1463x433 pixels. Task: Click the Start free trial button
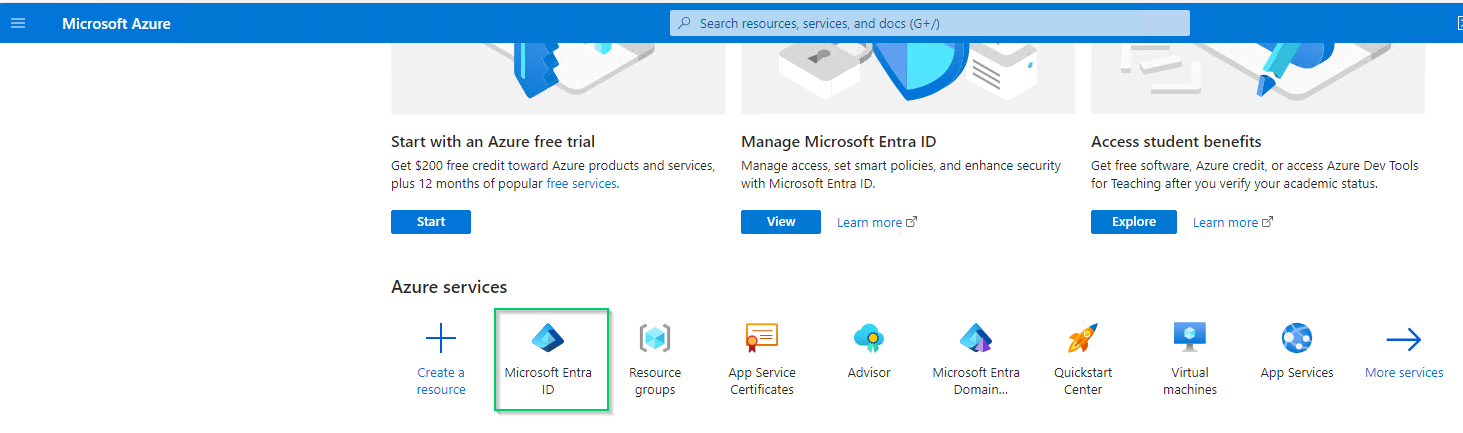[431, 222]
